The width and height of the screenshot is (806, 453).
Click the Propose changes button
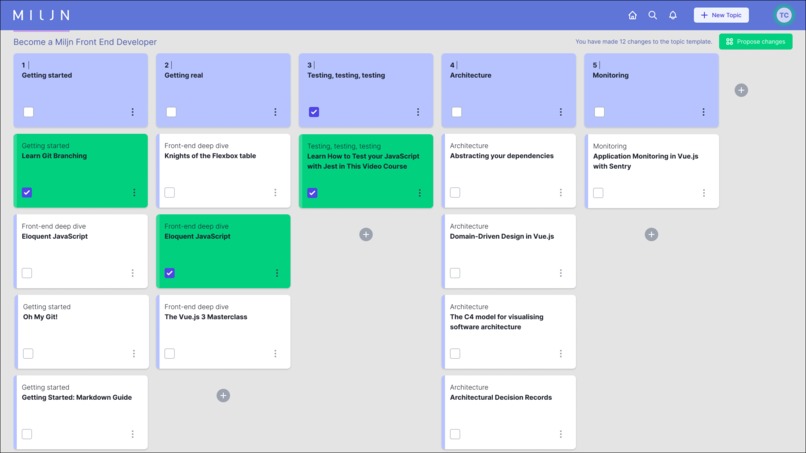756,42
